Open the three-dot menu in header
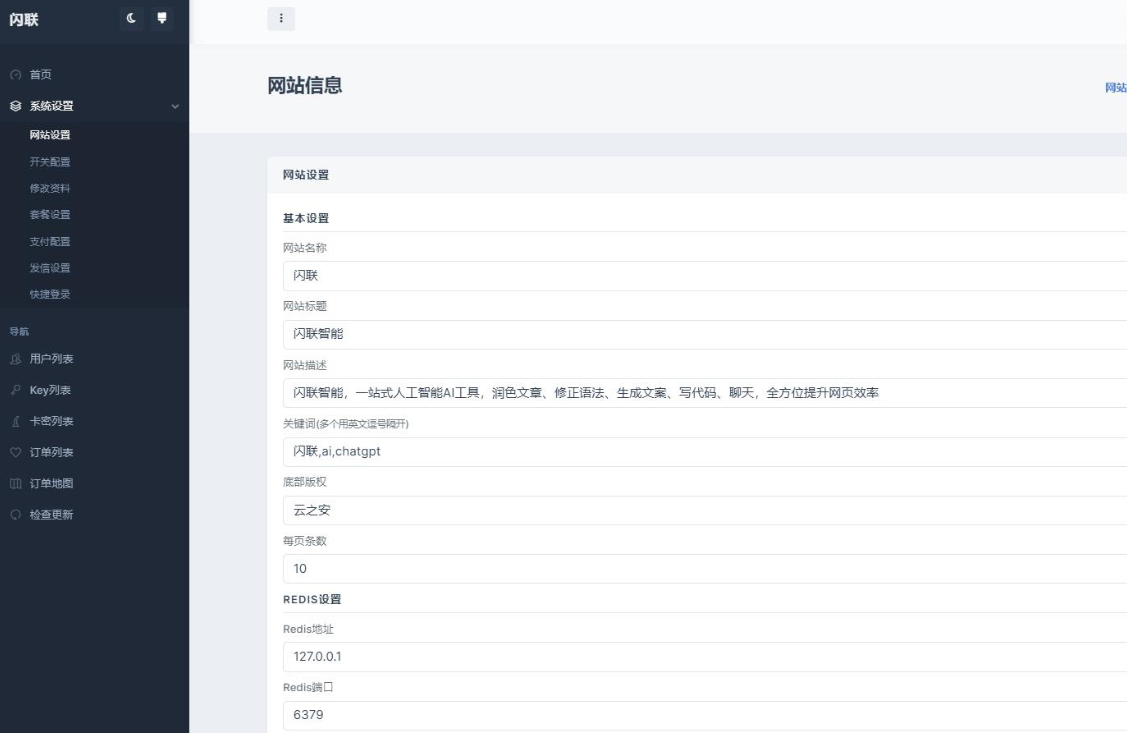1127x738 pixels. (281, 19)
